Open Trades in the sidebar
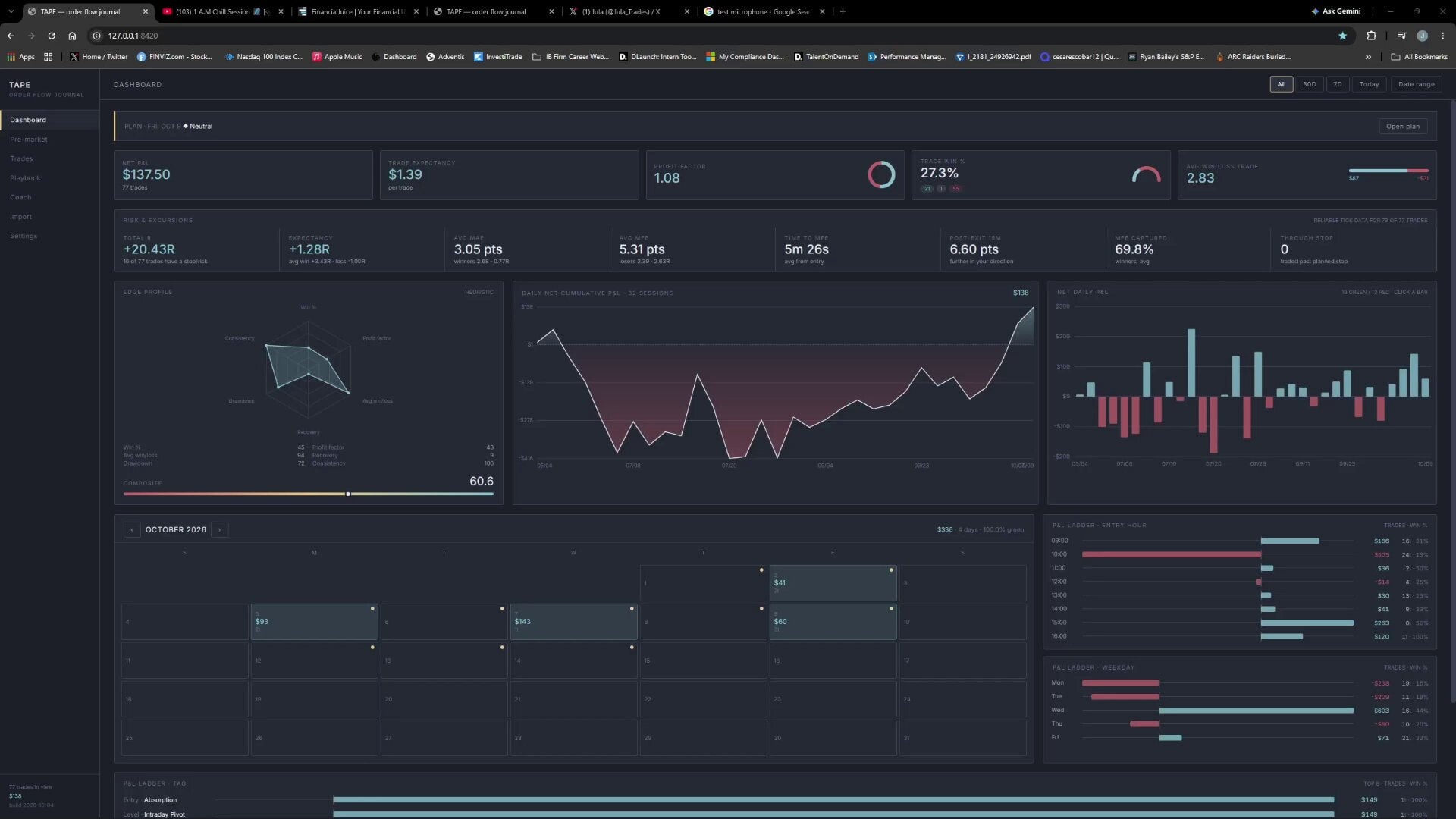The height and width of the screenshot is (819, 1456). click(21, 159)
